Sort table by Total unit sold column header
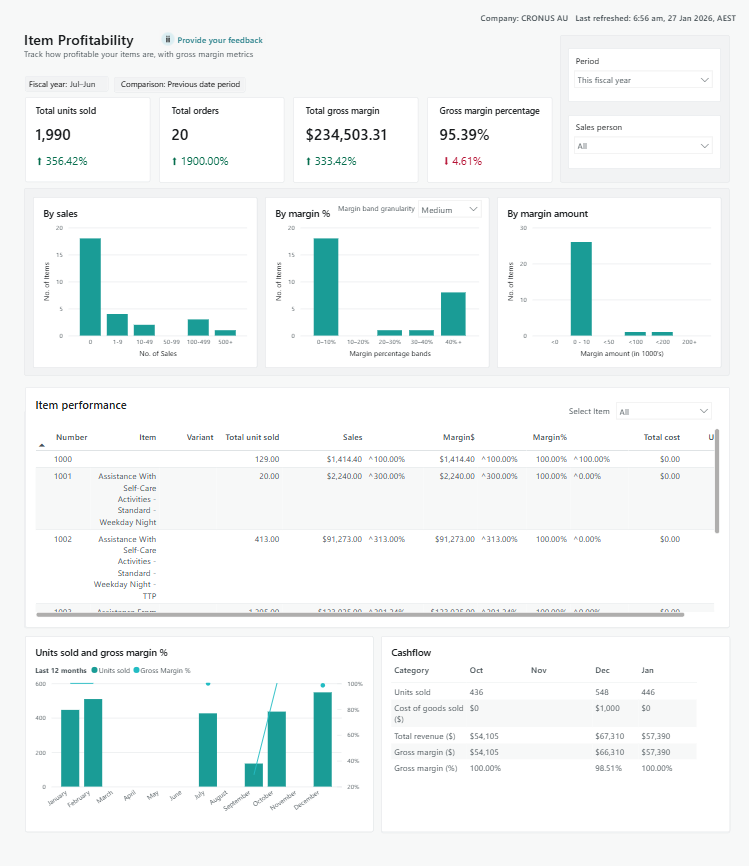749x866 pixels. pos(252,437)
